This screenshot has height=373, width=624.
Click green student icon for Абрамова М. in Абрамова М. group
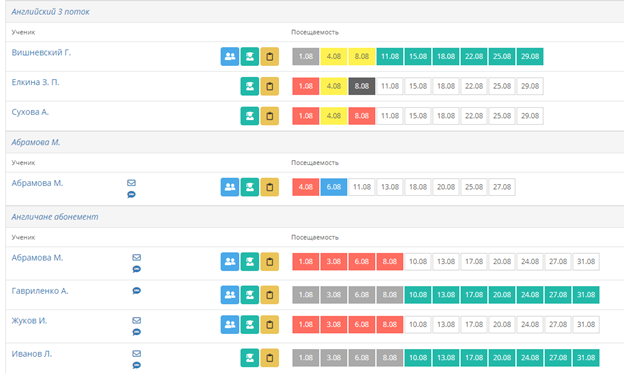click(x=250, y=187)
